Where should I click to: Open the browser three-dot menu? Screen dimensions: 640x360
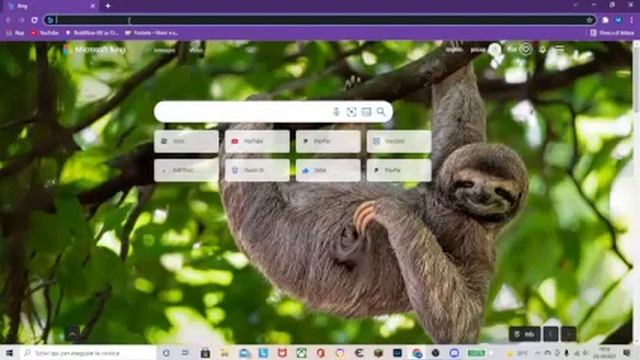[631, 20]
